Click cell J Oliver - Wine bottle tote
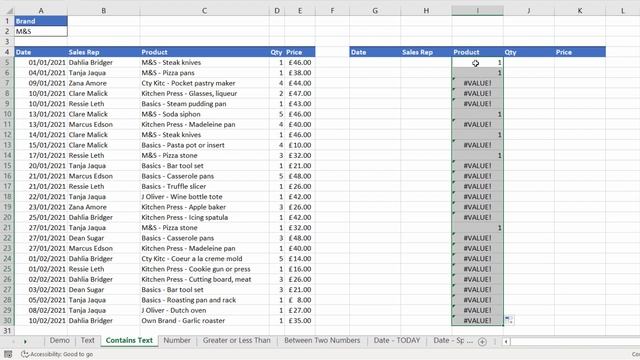Viewport: 640px width, 360px height. tap(204, 197)
